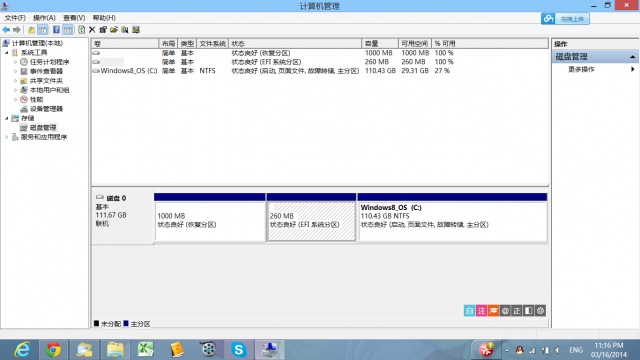The height and width of the screenshot is (360, 640).
Task: Expand the 性能 tree node
Action: (x=16, y=100)
